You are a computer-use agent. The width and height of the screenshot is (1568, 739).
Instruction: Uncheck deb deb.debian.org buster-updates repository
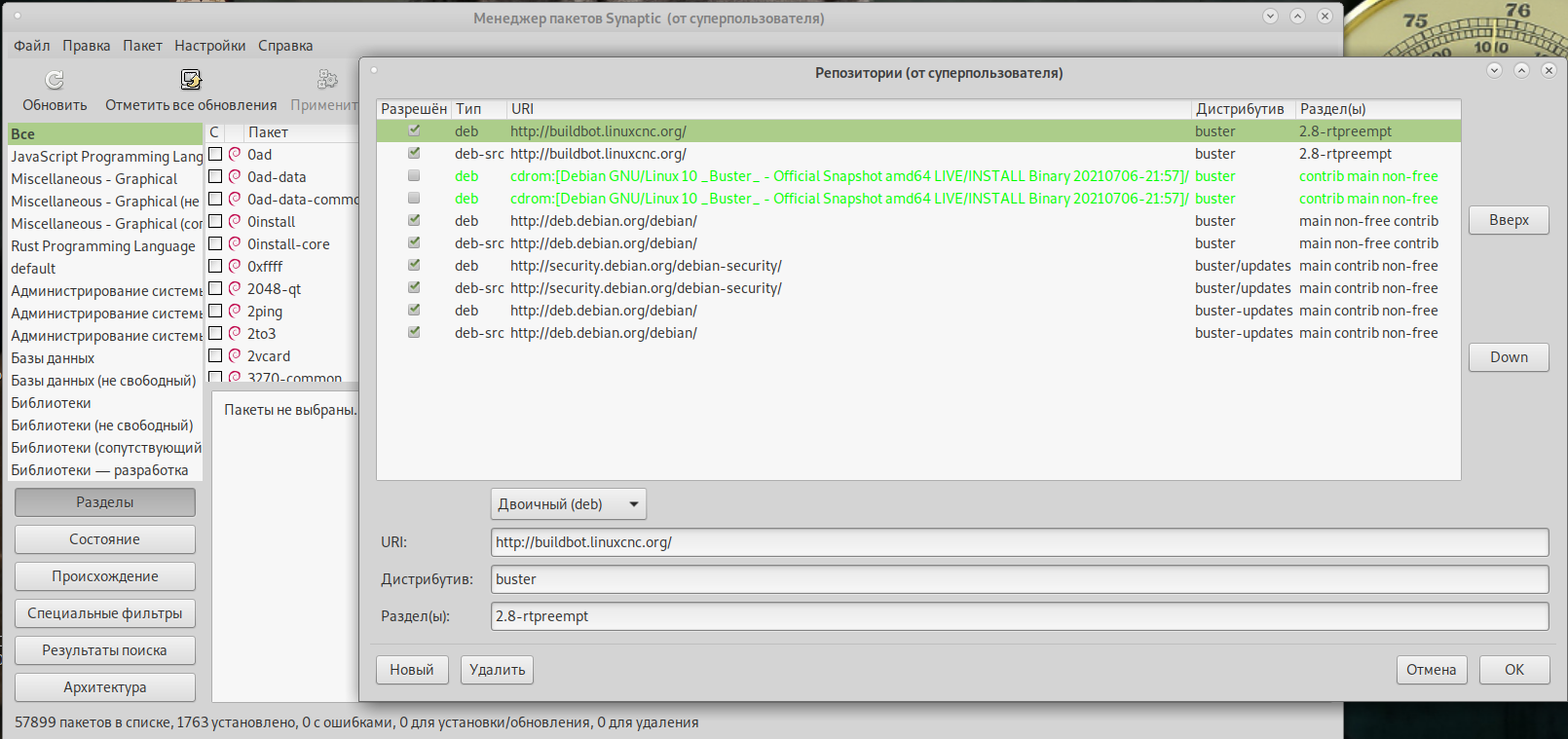pyautogui.click(x=414, y=310)
